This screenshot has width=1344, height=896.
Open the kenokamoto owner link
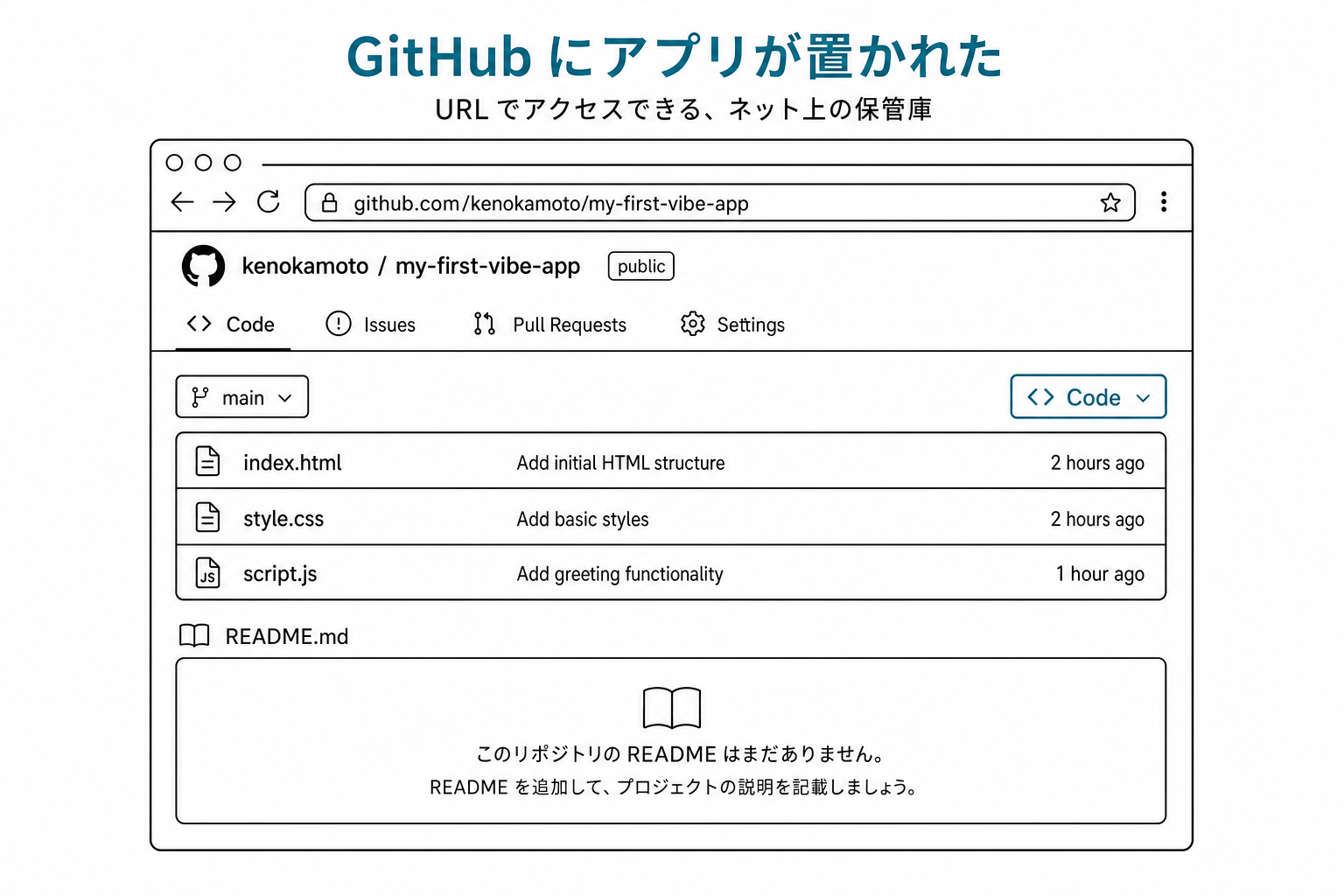tap(305, 266)
